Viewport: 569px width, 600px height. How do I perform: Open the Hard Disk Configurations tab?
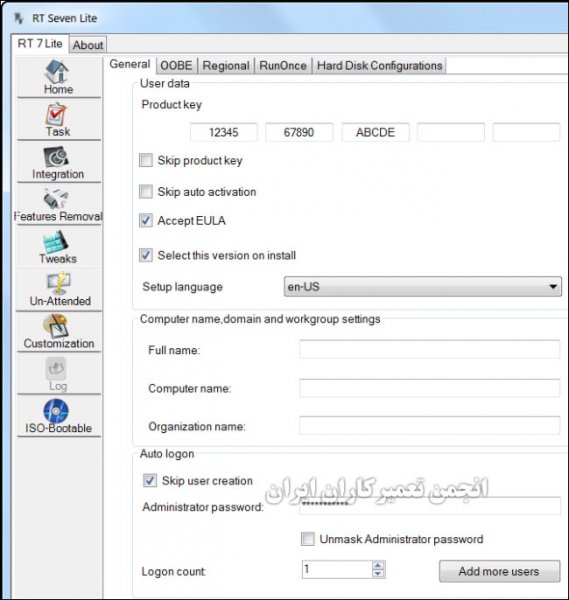pos(380,65)
